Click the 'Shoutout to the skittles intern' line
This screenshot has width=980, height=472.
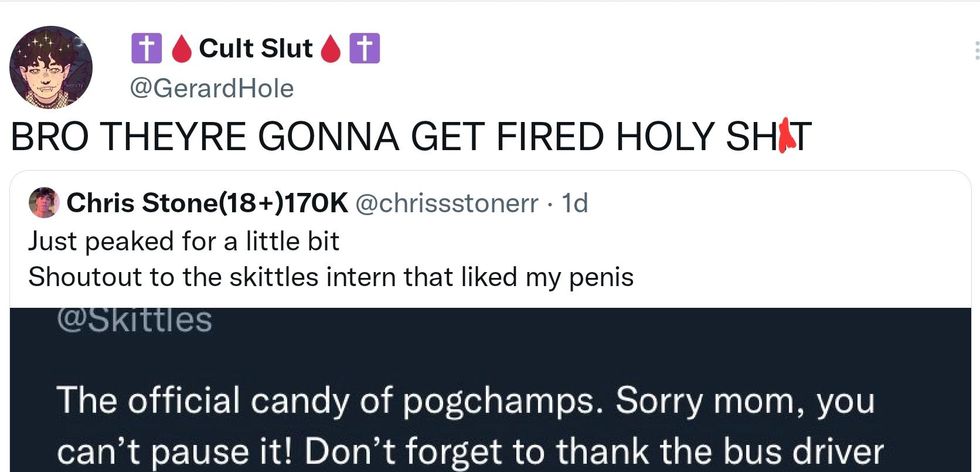[x=330, y=276]
